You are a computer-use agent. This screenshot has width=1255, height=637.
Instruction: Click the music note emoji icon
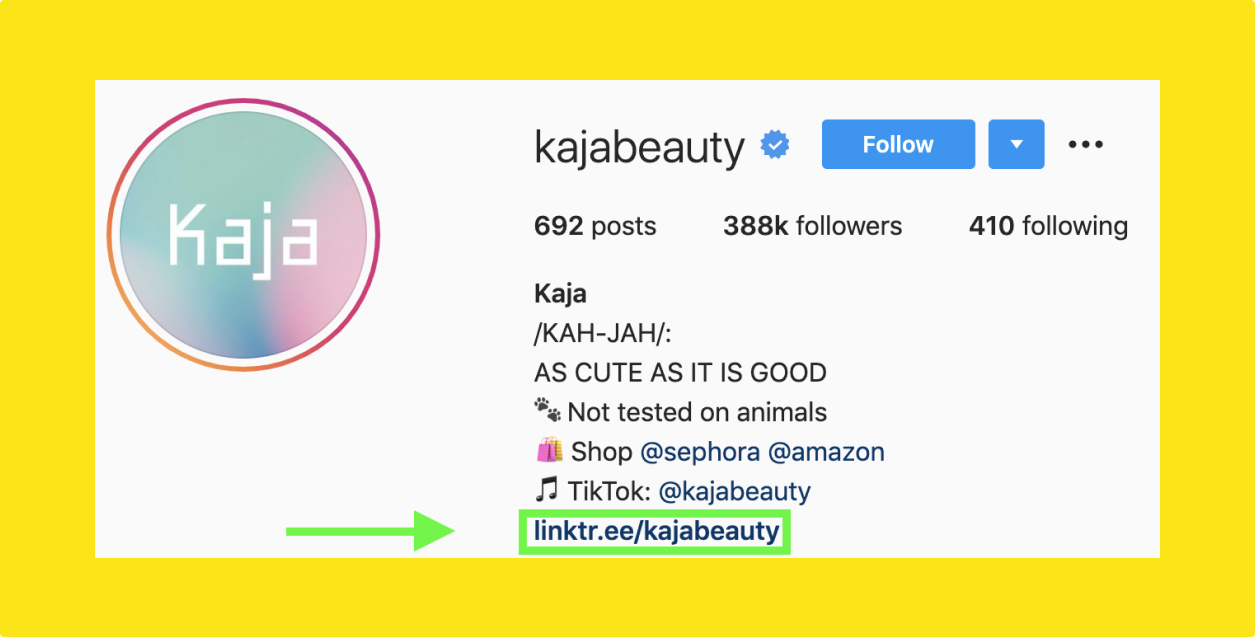pyautogui.click(x=546, y=492)
